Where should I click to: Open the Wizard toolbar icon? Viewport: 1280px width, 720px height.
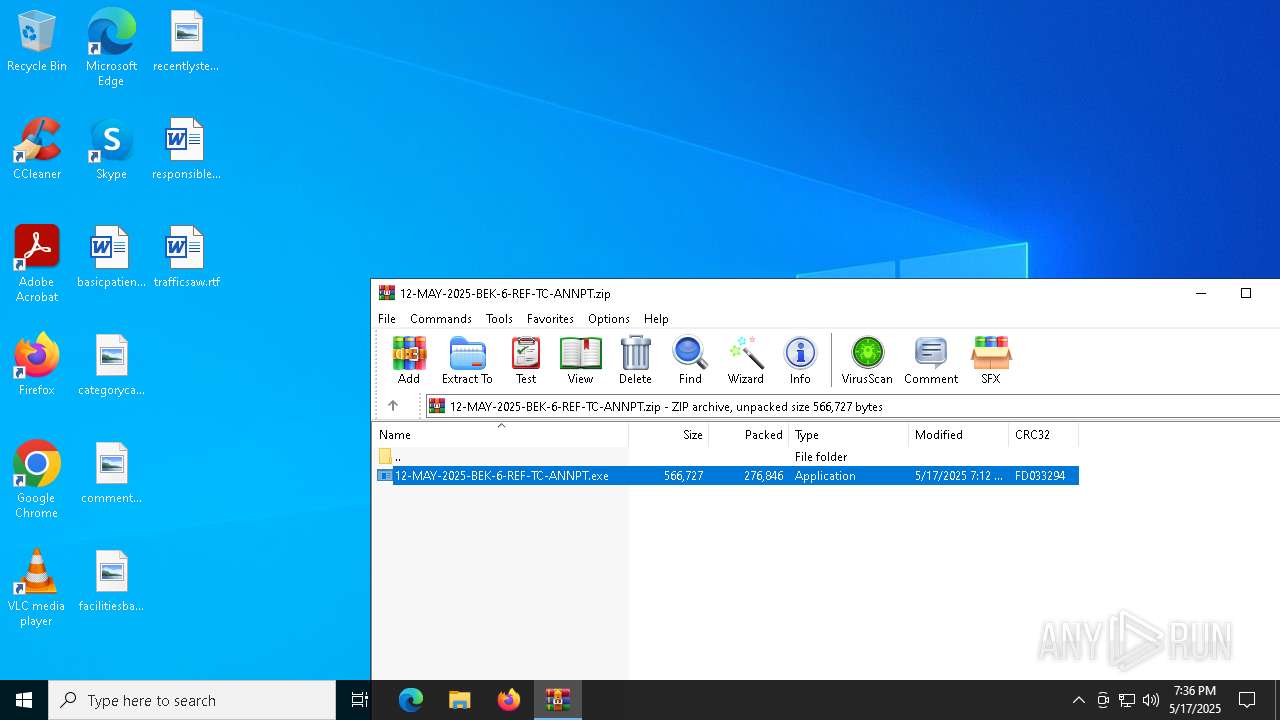[x=745, y=360]
